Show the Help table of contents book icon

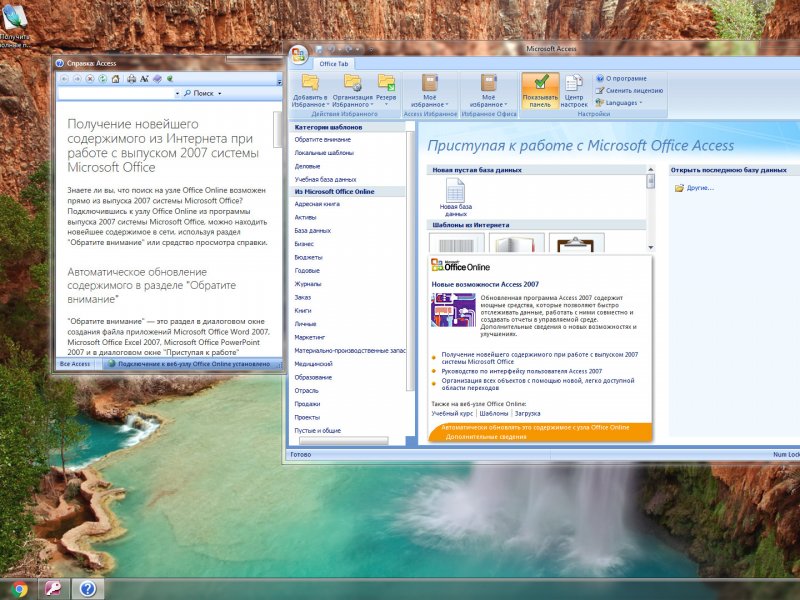157,79
